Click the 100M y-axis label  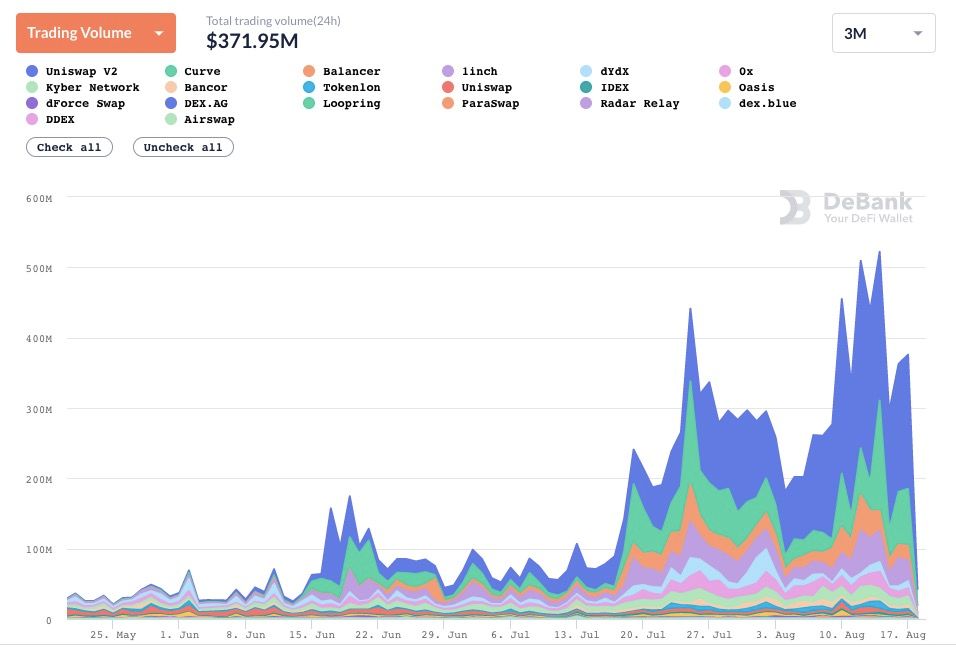(39, 550)
